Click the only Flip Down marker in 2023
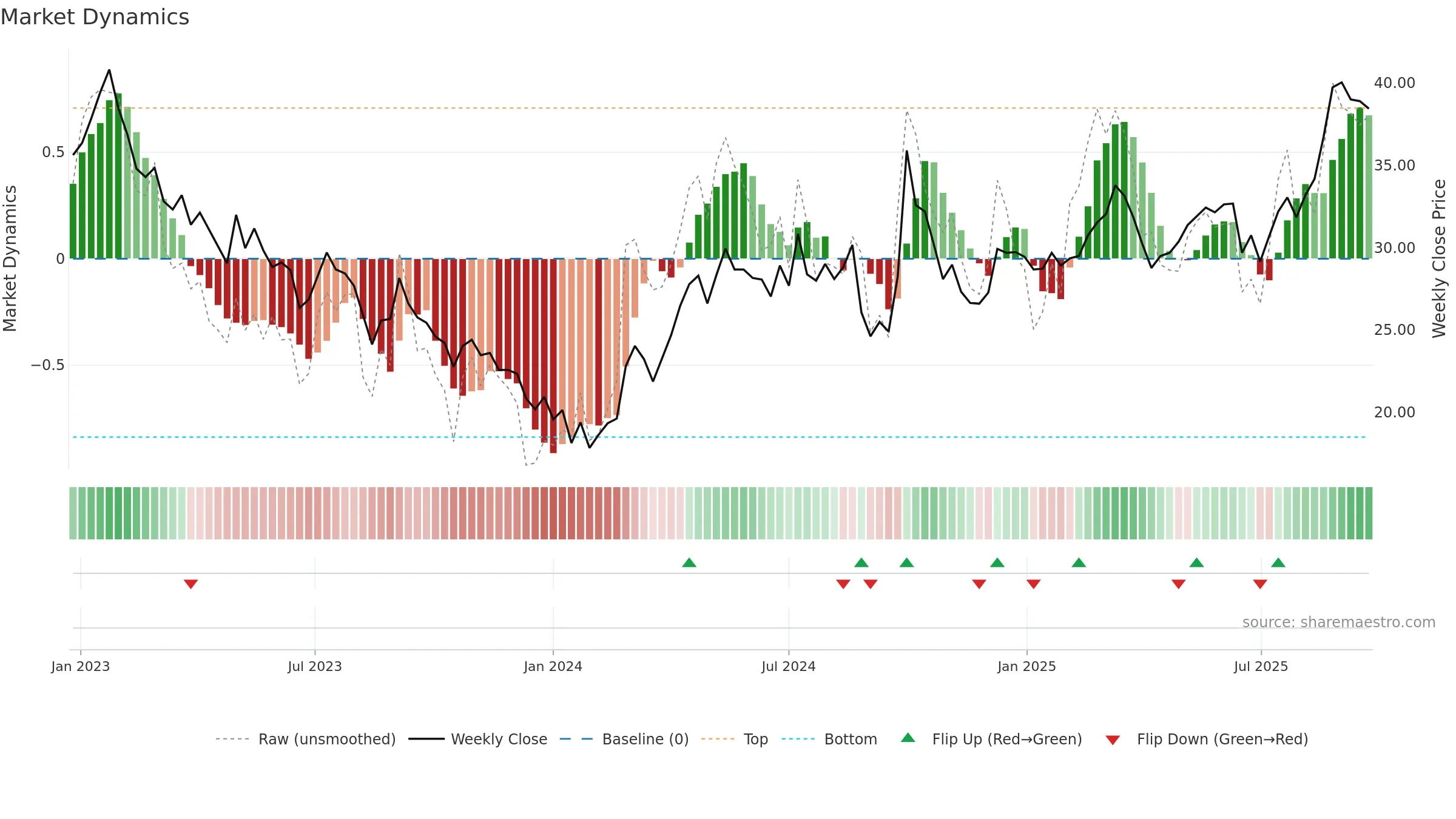1456x819 pixels. click(190, 584)
